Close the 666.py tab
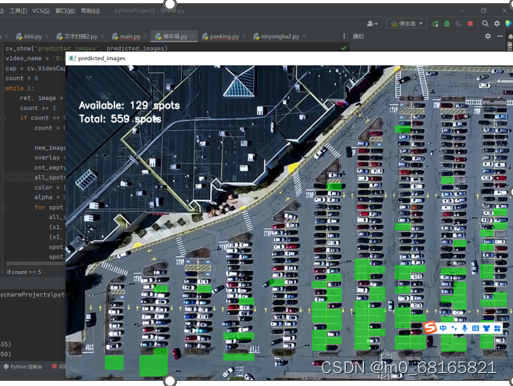This screenshot has width=513, height=386. tap(47, 36)
